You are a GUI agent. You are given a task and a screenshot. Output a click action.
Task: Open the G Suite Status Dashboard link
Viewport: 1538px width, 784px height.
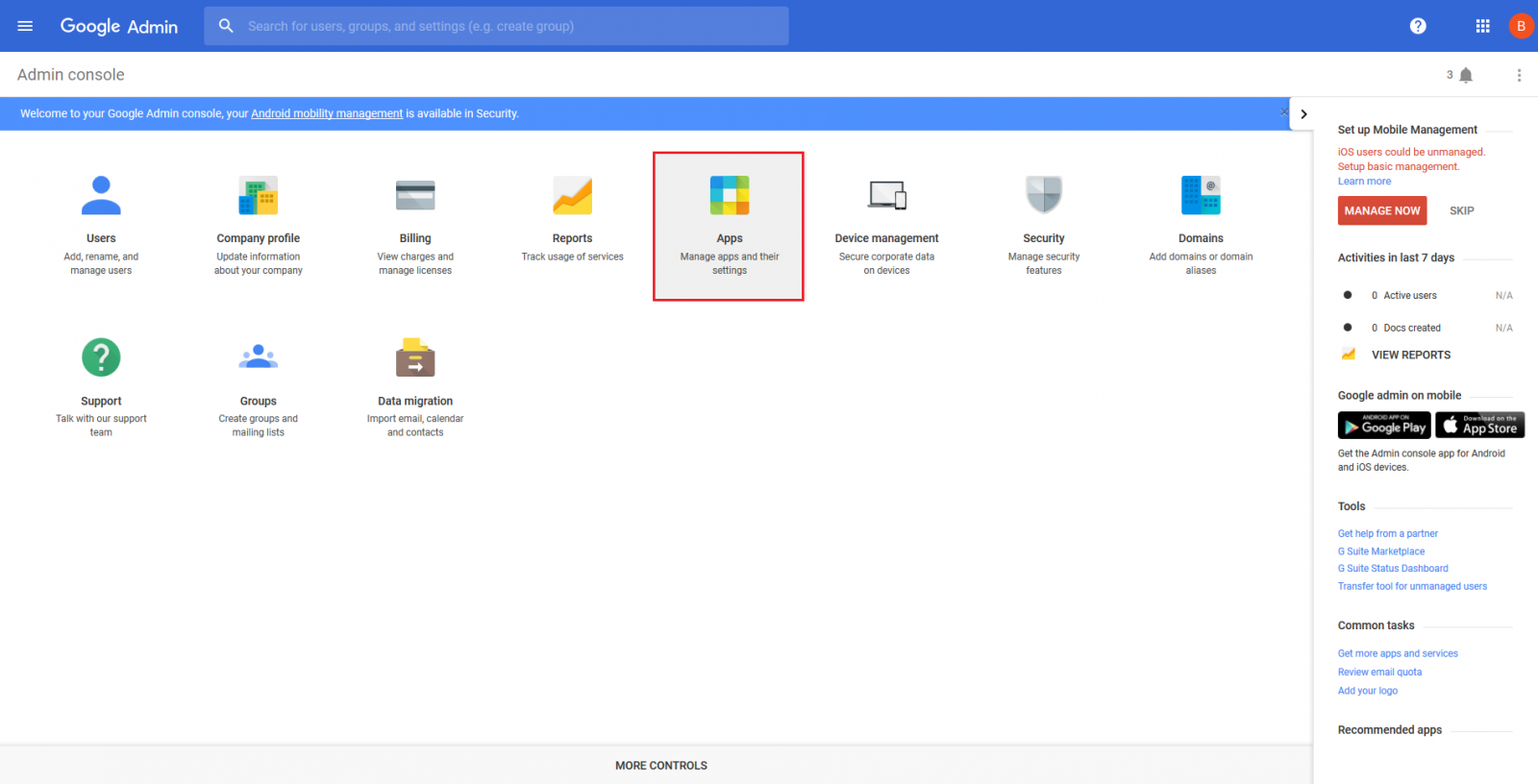[x=1393, y=569]
